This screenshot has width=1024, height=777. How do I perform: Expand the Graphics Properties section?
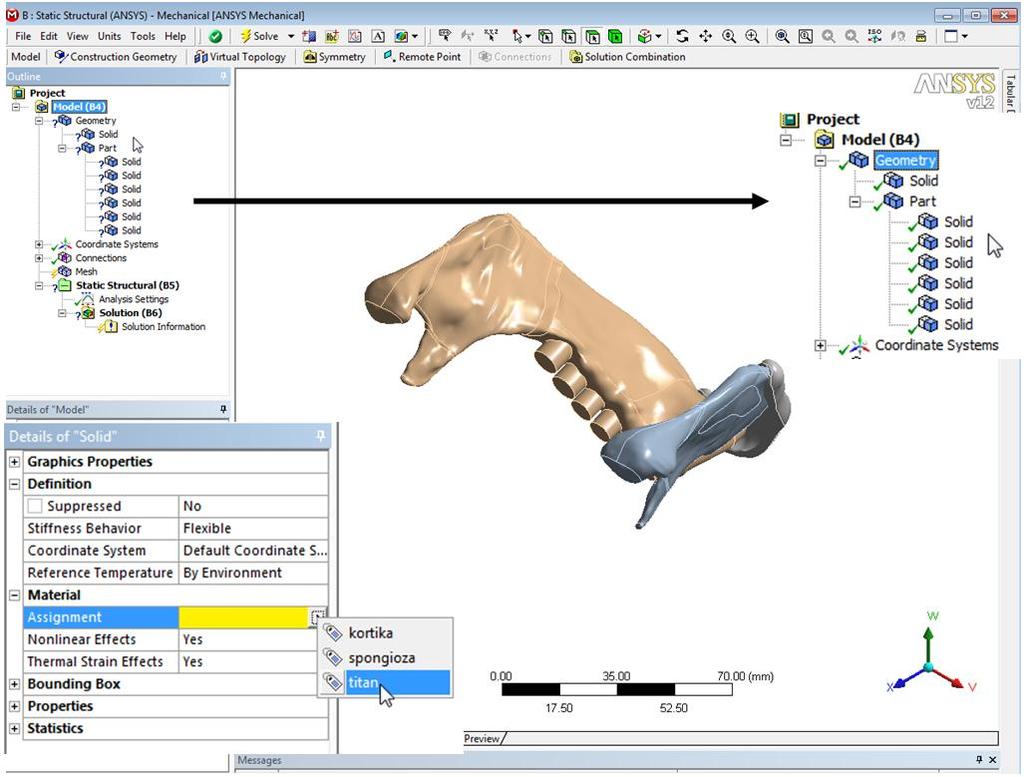[x=14, y=462]
